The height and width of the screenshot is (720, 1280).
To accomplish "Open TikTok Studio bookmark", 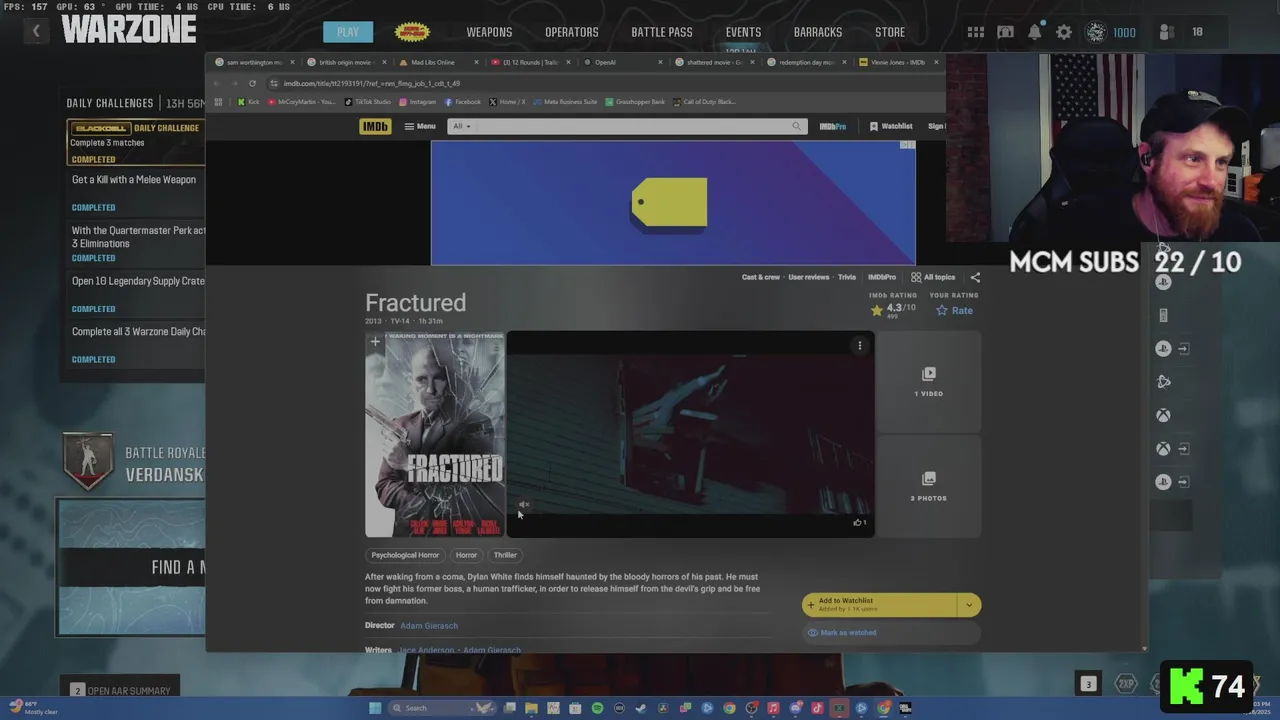I will [369, 102].
